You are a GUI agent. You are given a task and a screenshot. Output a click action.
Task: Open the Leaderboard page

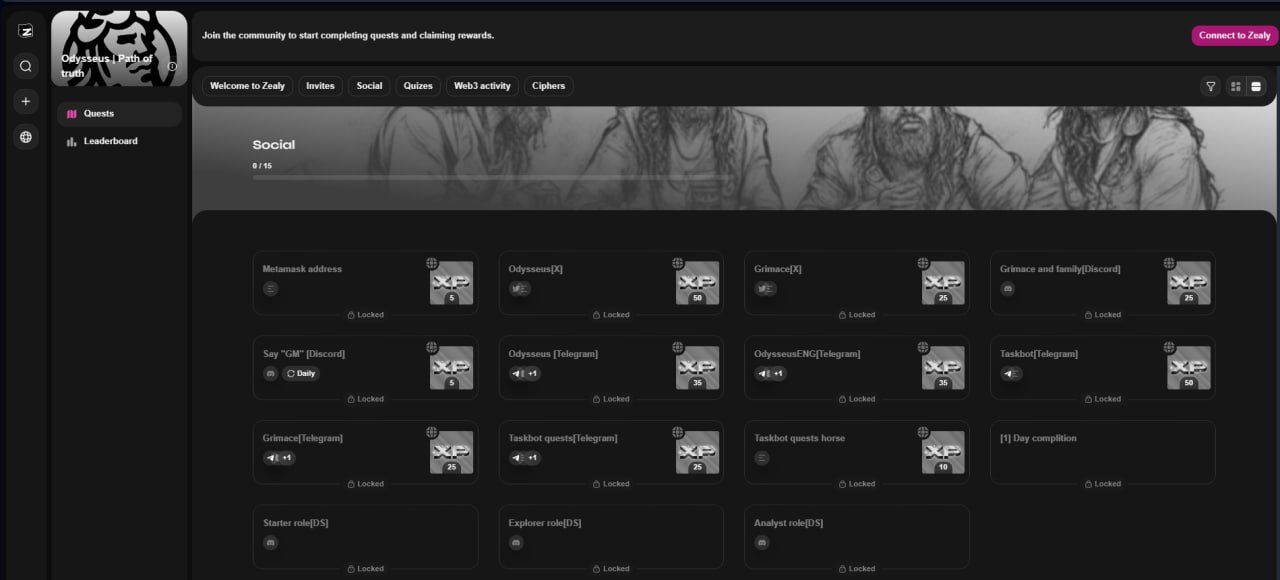110,141
